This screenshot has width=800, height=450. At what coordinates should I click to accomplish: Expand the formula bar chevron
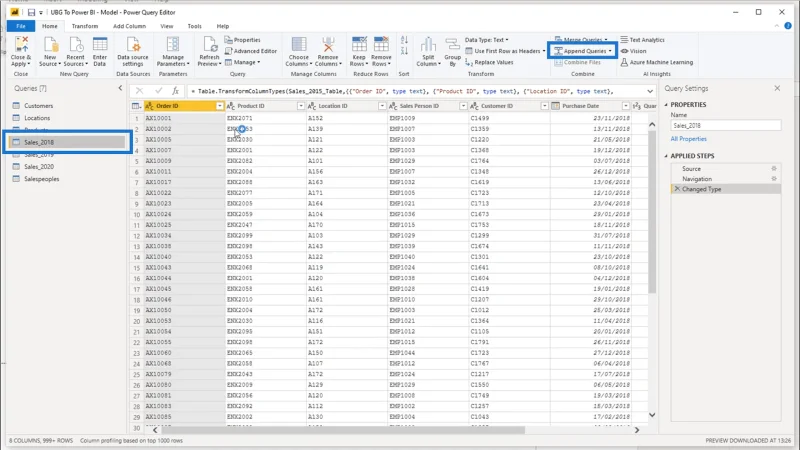[x=650, y=91]
